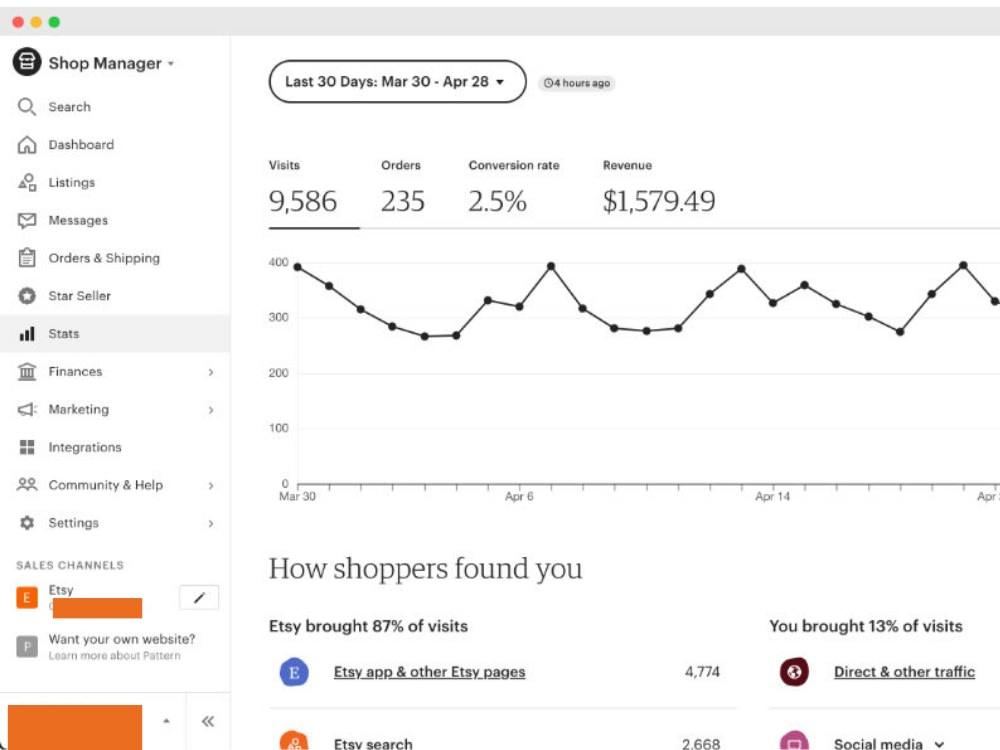Open the Star Seller badge icon

pos(26,296)
